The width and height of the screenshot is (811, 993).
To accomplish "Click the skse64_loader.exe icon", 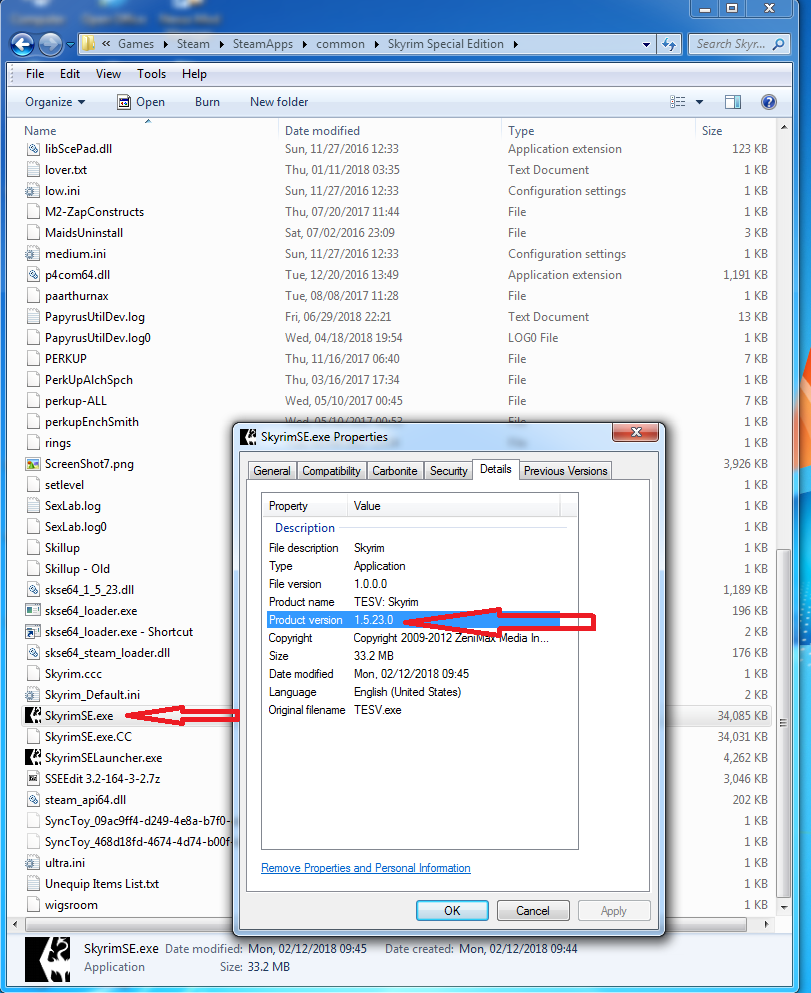I will [x=33, y=610].
